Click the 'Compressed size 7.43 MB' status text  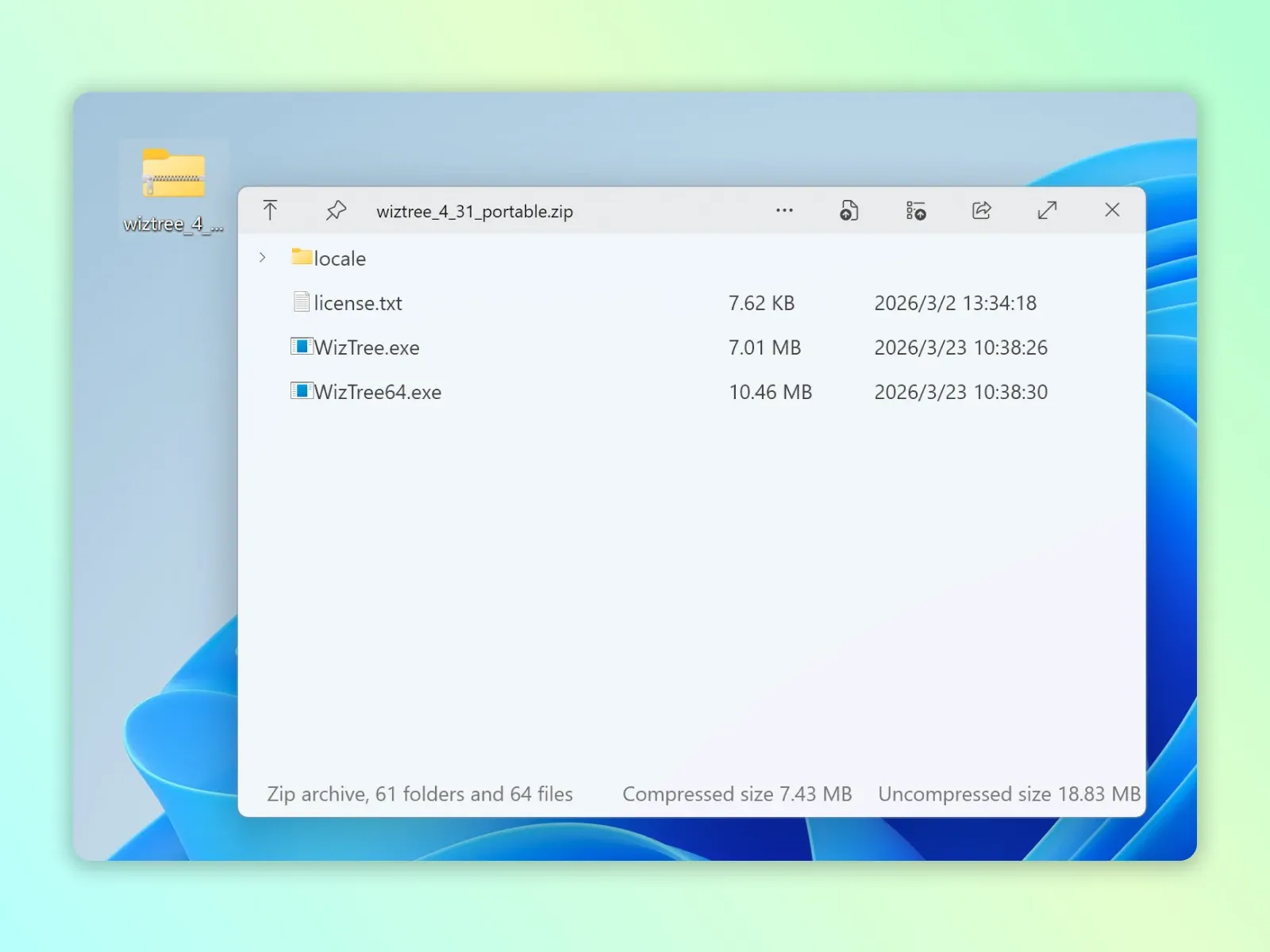coord(737,794)
